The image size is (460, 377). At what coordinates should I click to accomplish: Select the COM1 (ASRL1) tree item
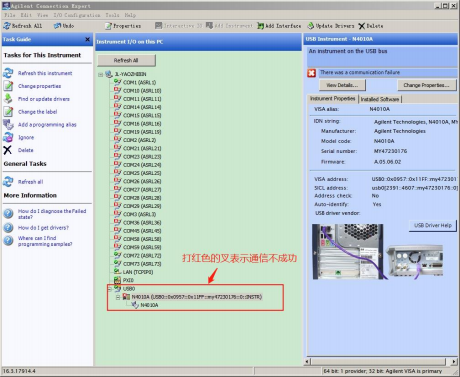(139, 82)
